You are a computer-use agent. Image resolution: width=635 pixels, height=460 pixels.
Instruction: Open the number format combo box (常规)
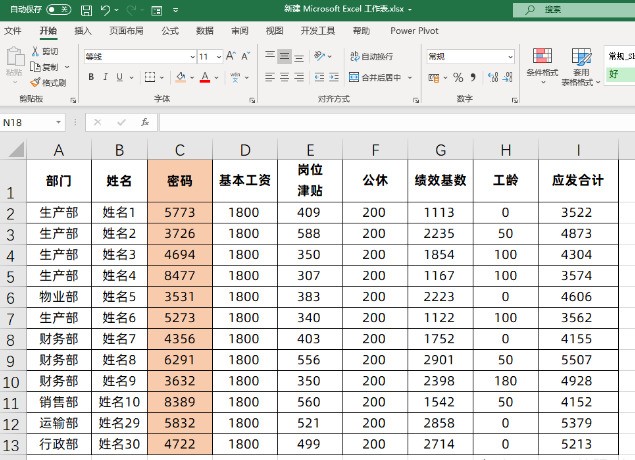pos(471,57)
